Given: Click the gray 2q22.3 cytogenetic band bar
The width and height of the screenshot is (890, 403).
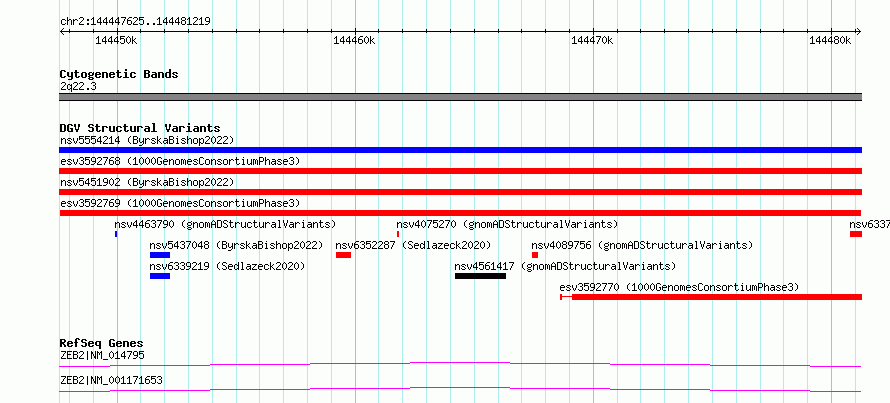Looking at the screenshot, I should click(460, 97).
